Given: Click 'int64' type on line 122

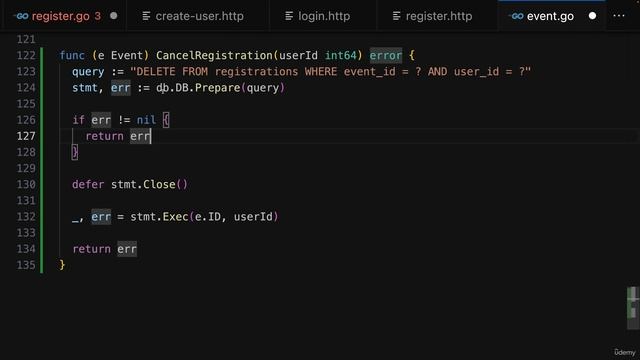Looking at the screenshot, I should coord(340,55).
